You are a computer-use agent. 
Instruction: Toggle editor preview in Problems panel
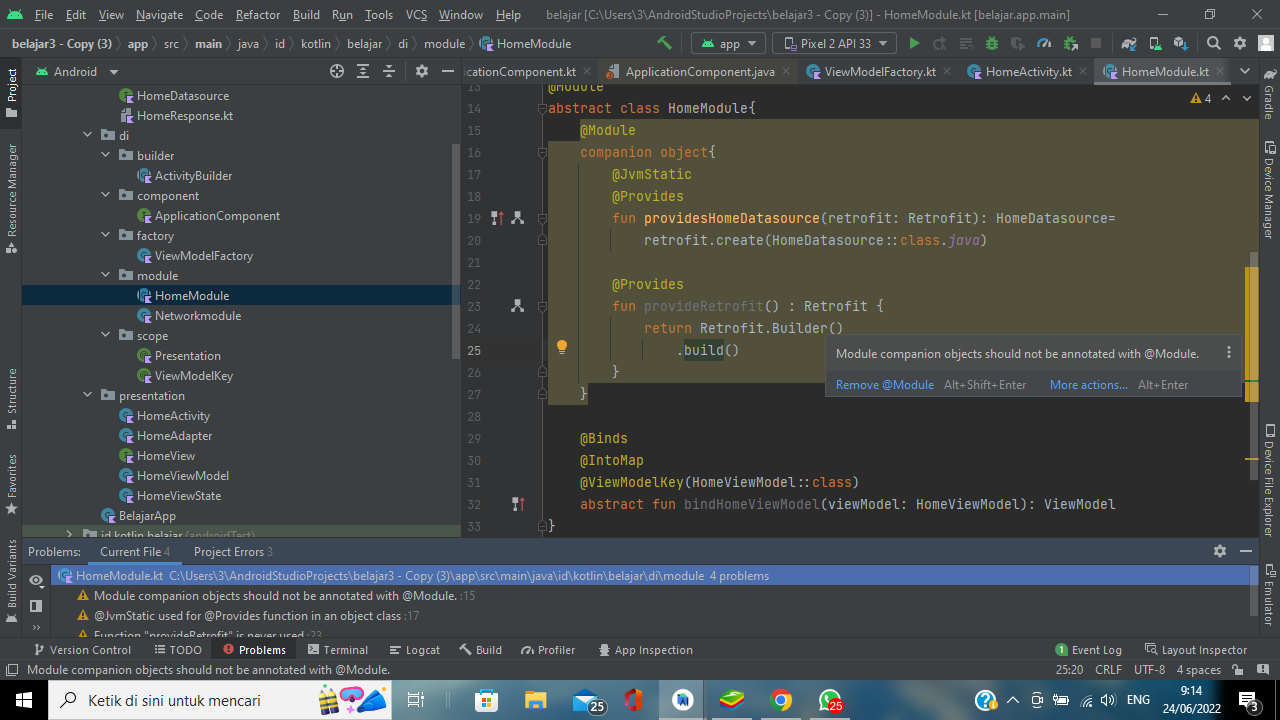(x=36, y=606)
